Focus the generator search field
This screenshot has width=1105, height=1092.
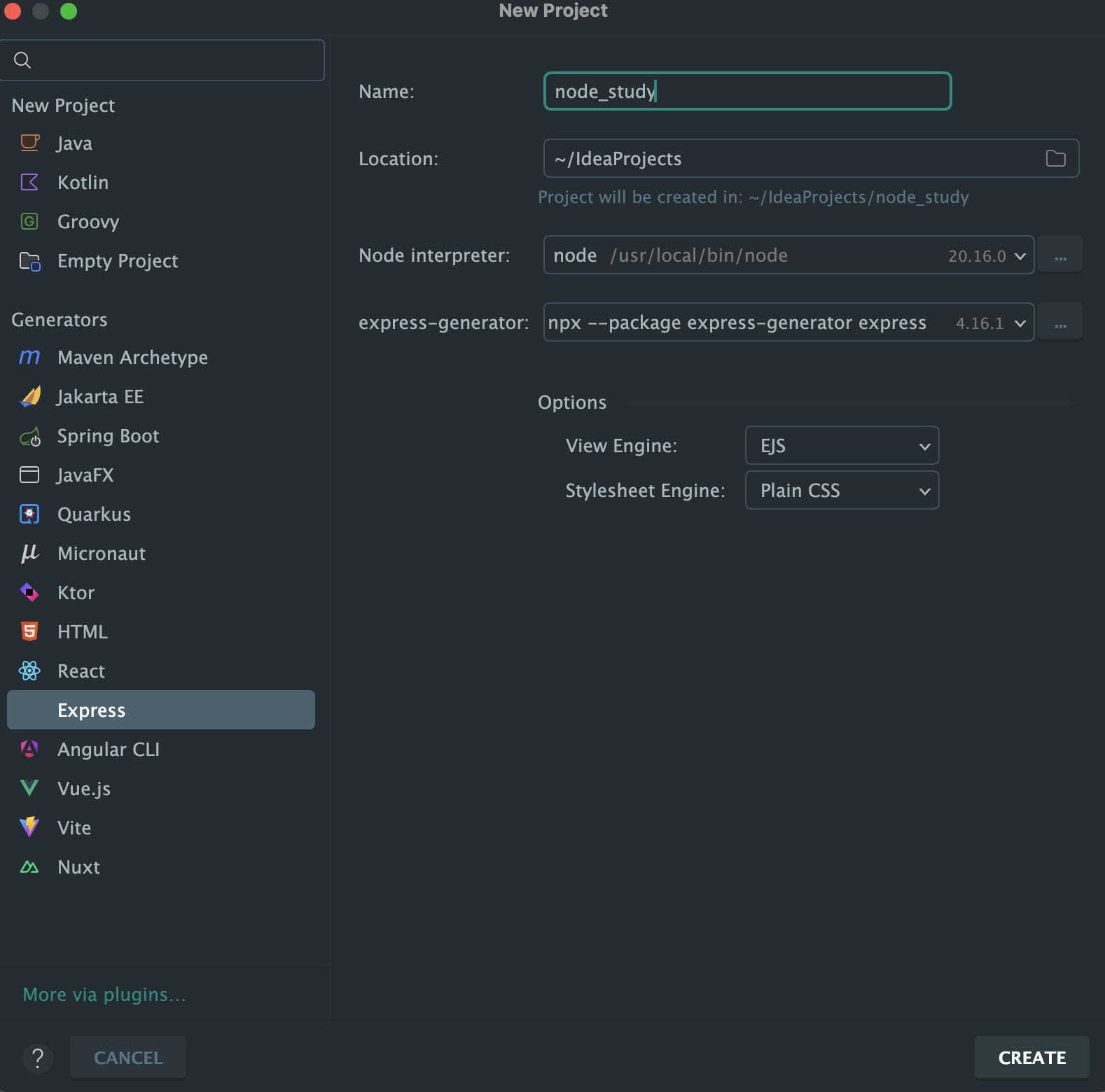pos(162,60)
